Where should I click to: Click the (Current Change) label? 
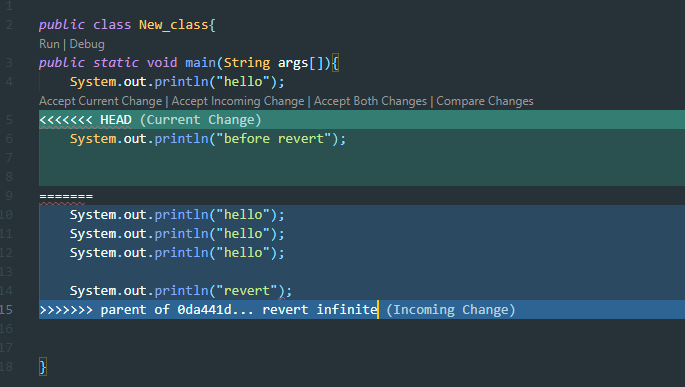pos(201,120)
